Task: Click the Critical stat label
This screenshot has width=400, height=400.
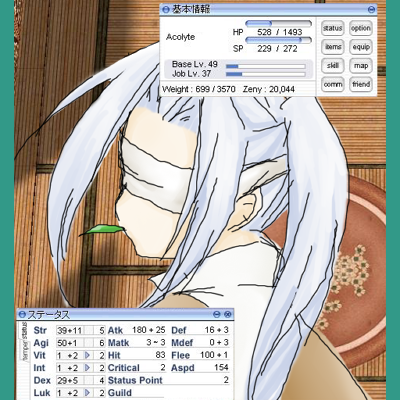Action: click(x=124, y=368)
